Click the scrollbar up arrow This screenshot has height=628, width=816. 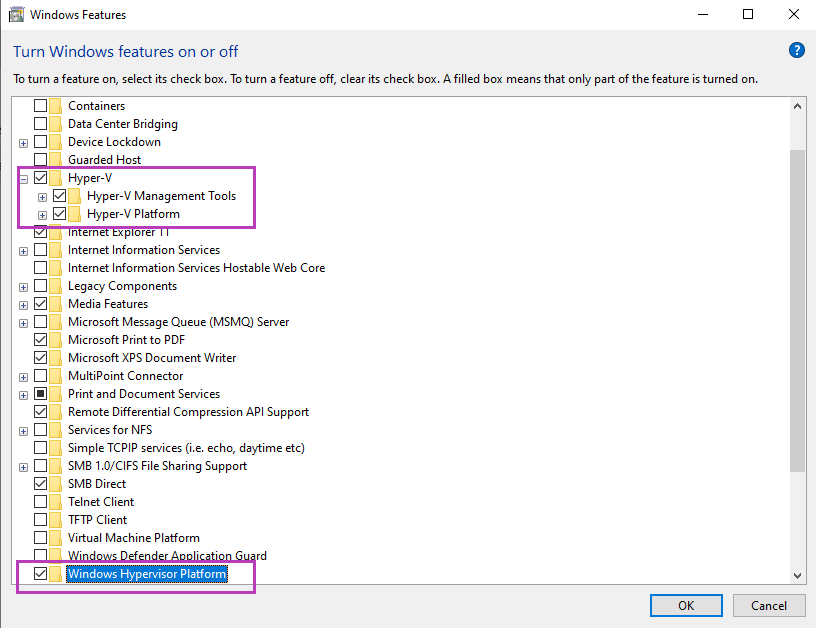[797, 106]
